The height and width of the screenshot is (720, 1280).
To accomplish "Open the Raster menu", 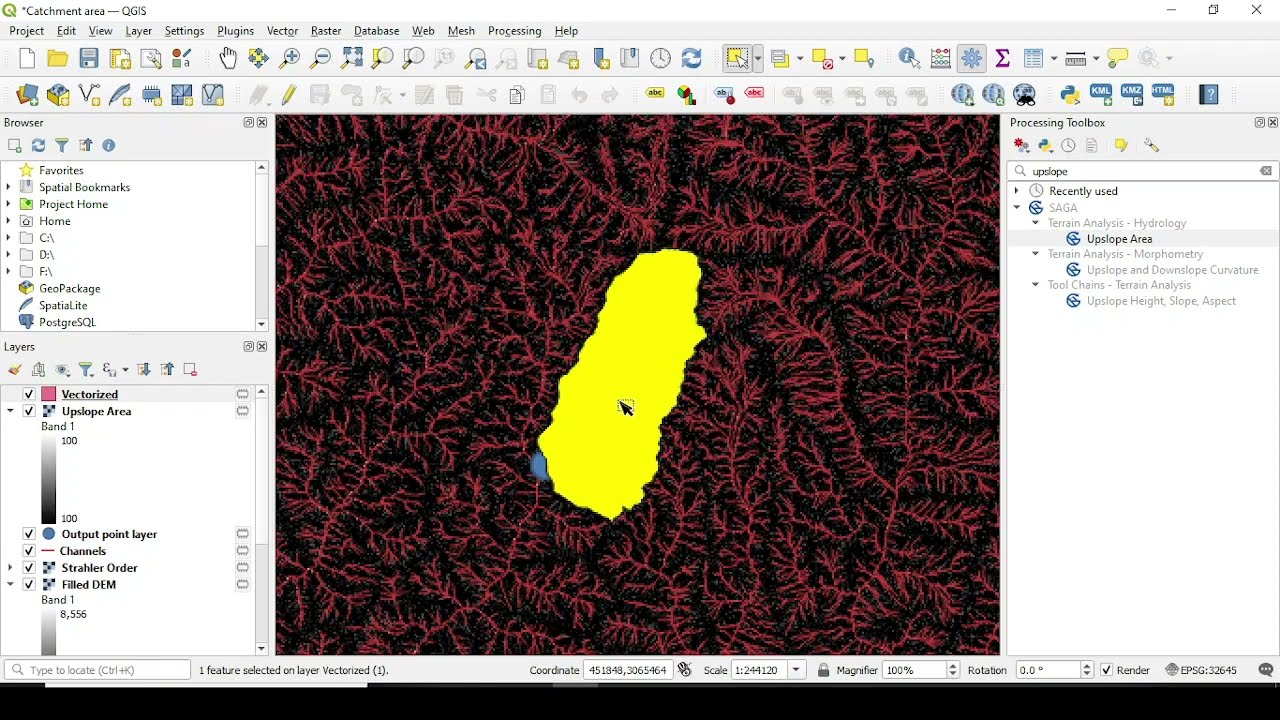I will coord(326,31).
